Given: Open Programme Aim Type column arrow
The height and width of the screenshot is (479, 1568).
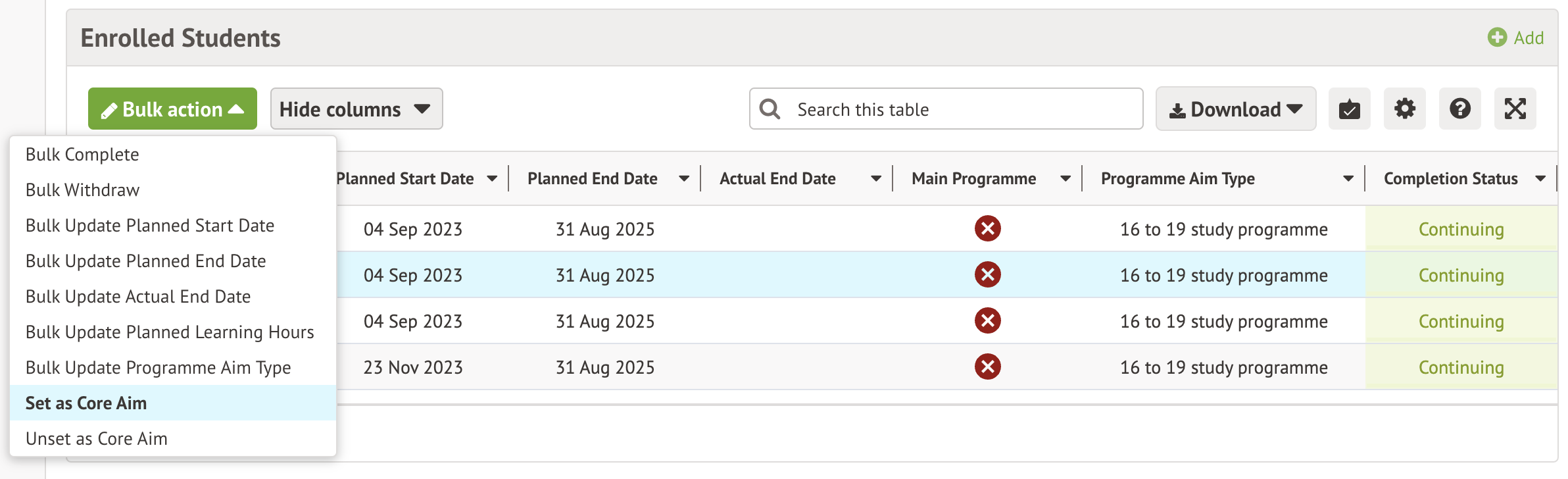Looking at the screenshot, I should [x=1348, y=179].
